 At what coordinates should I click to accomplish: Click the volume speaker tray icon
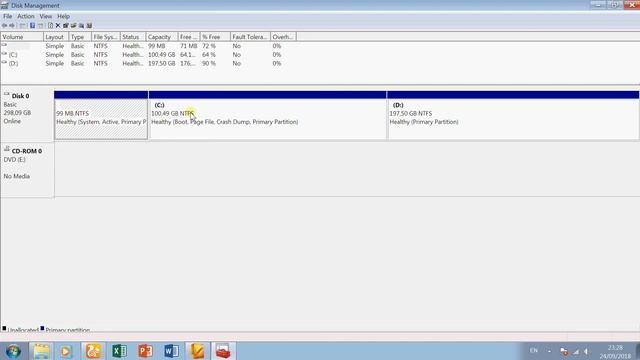coord(587,351)
